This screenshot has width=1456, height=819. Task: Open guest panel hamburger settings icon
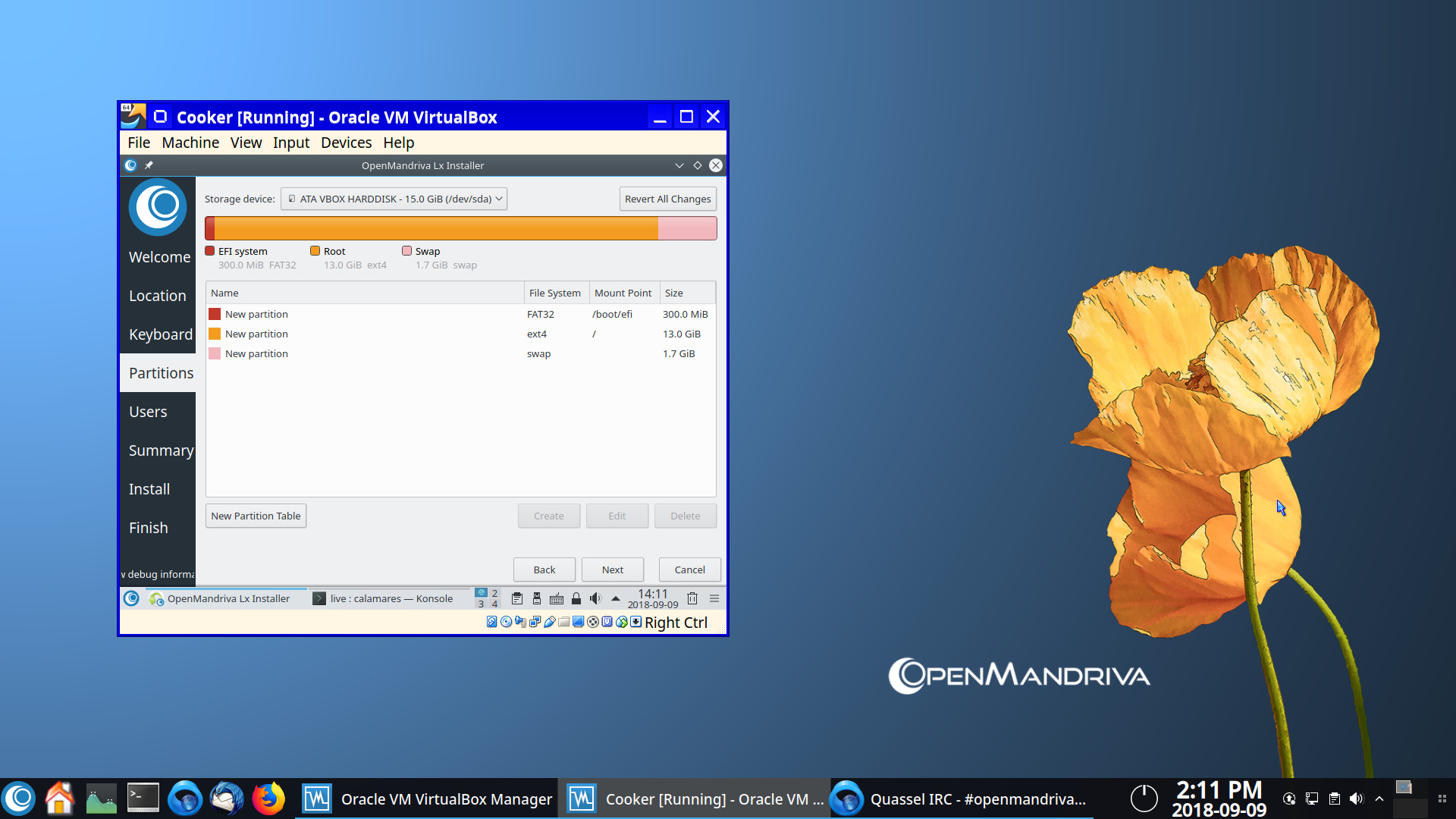(714, 598)
